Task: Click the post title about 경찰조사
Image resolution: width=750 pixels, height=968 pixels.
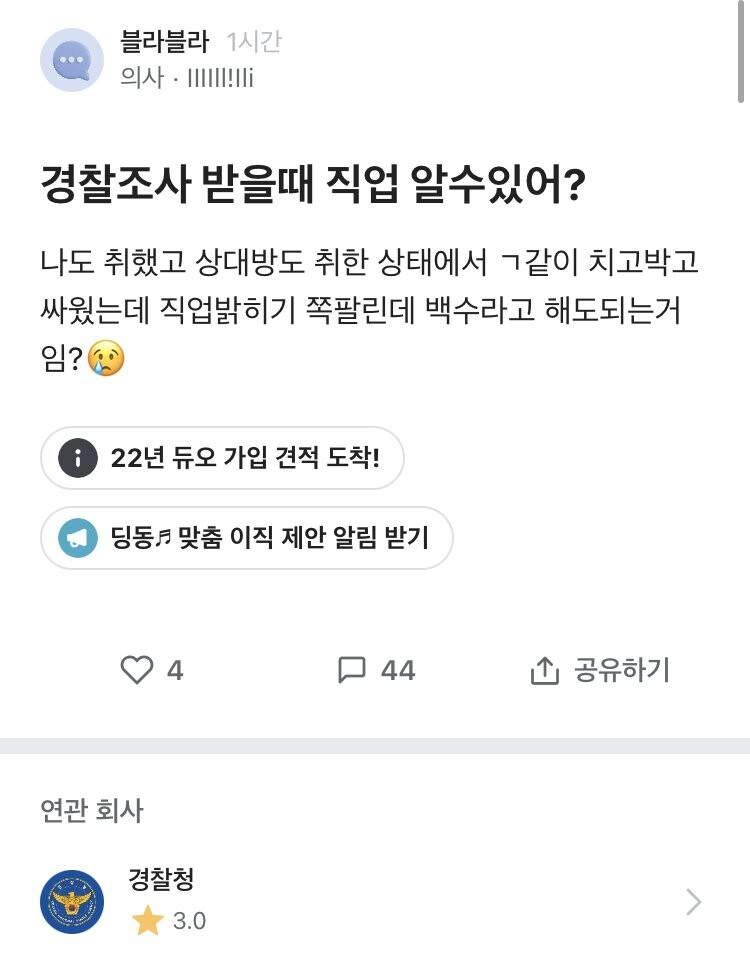Action: click(312, 187)
